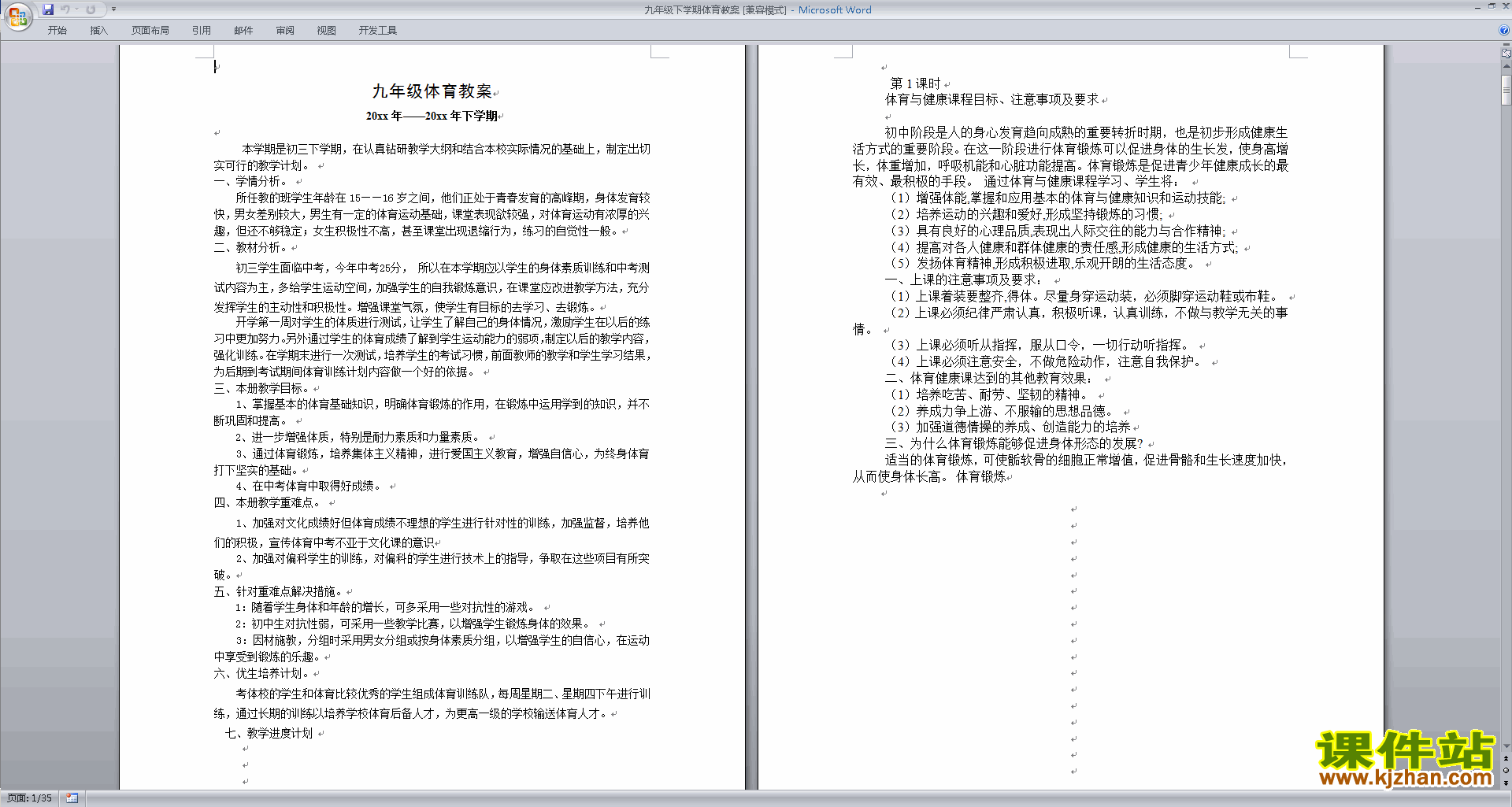Click the macro recording icon in status bar

[72, 798]
